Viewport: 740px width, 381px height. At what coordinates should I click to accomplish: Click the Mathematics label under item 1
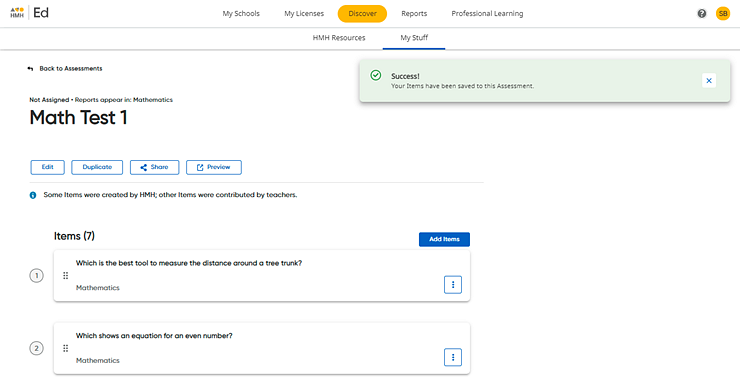[98, 288]
